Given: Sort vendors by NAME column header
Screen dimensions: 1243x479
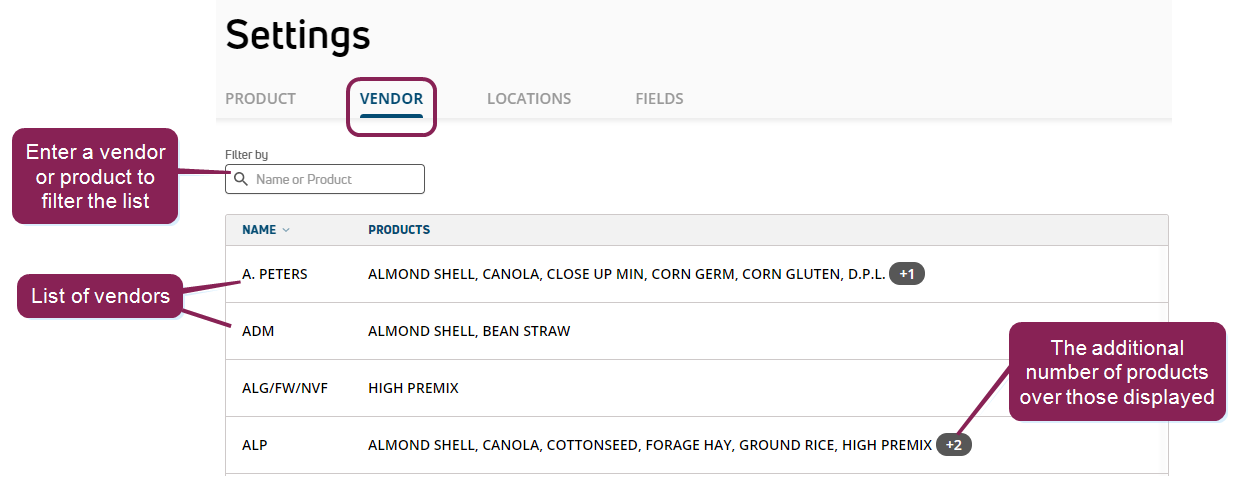Looking at the screenshot, I should pyautogui.click(x=259, y=230).
